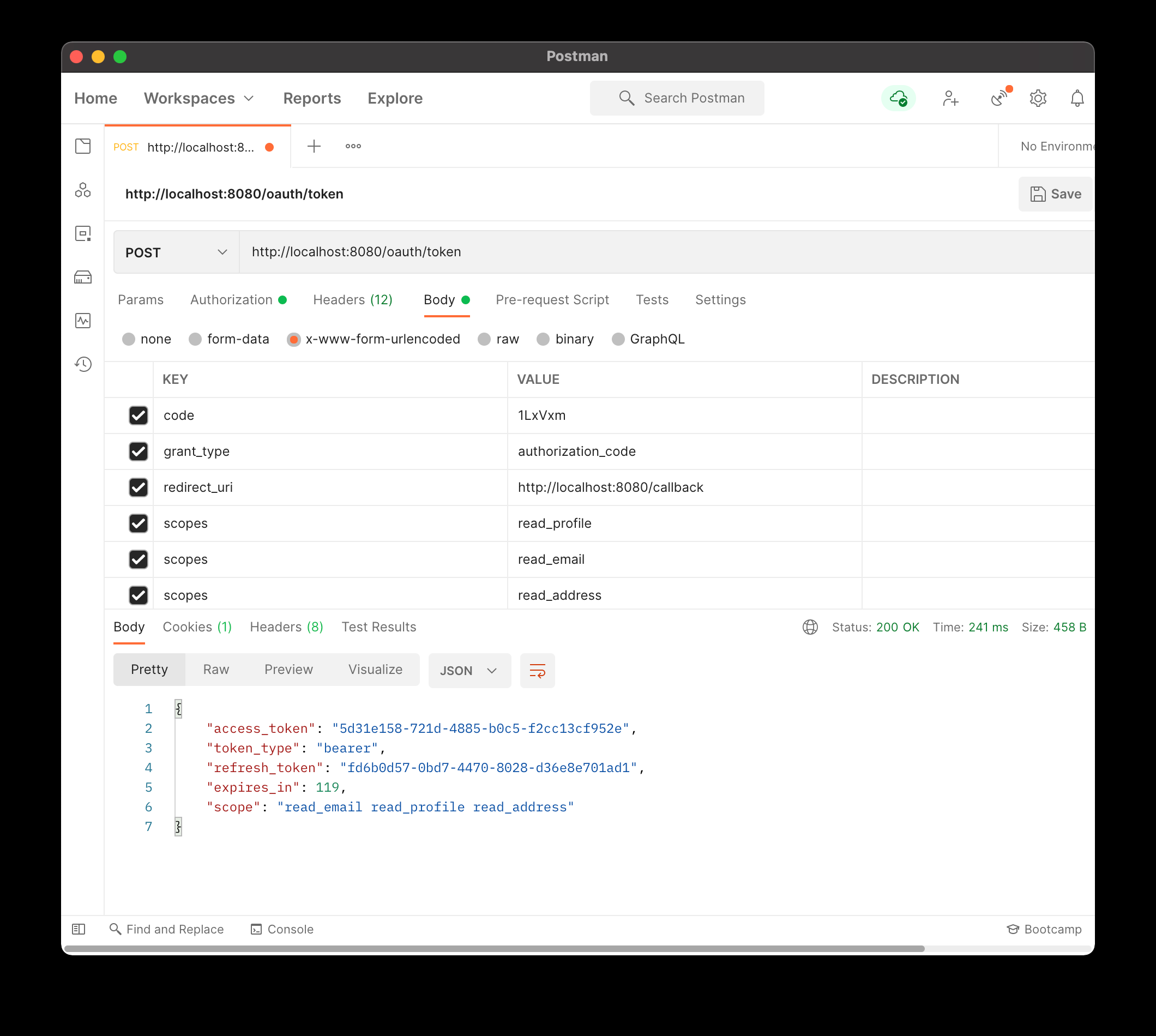Screen dimensions: 1156x1036
Task: Select the form-data body type radio
Action: tap(195, 339)
